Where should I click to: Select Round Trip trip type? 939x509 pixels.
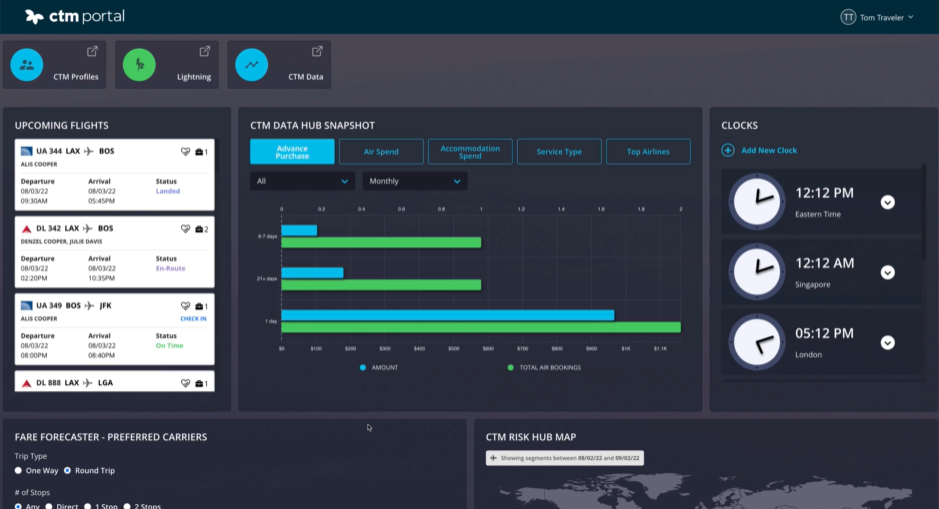(x=67, y=471)
